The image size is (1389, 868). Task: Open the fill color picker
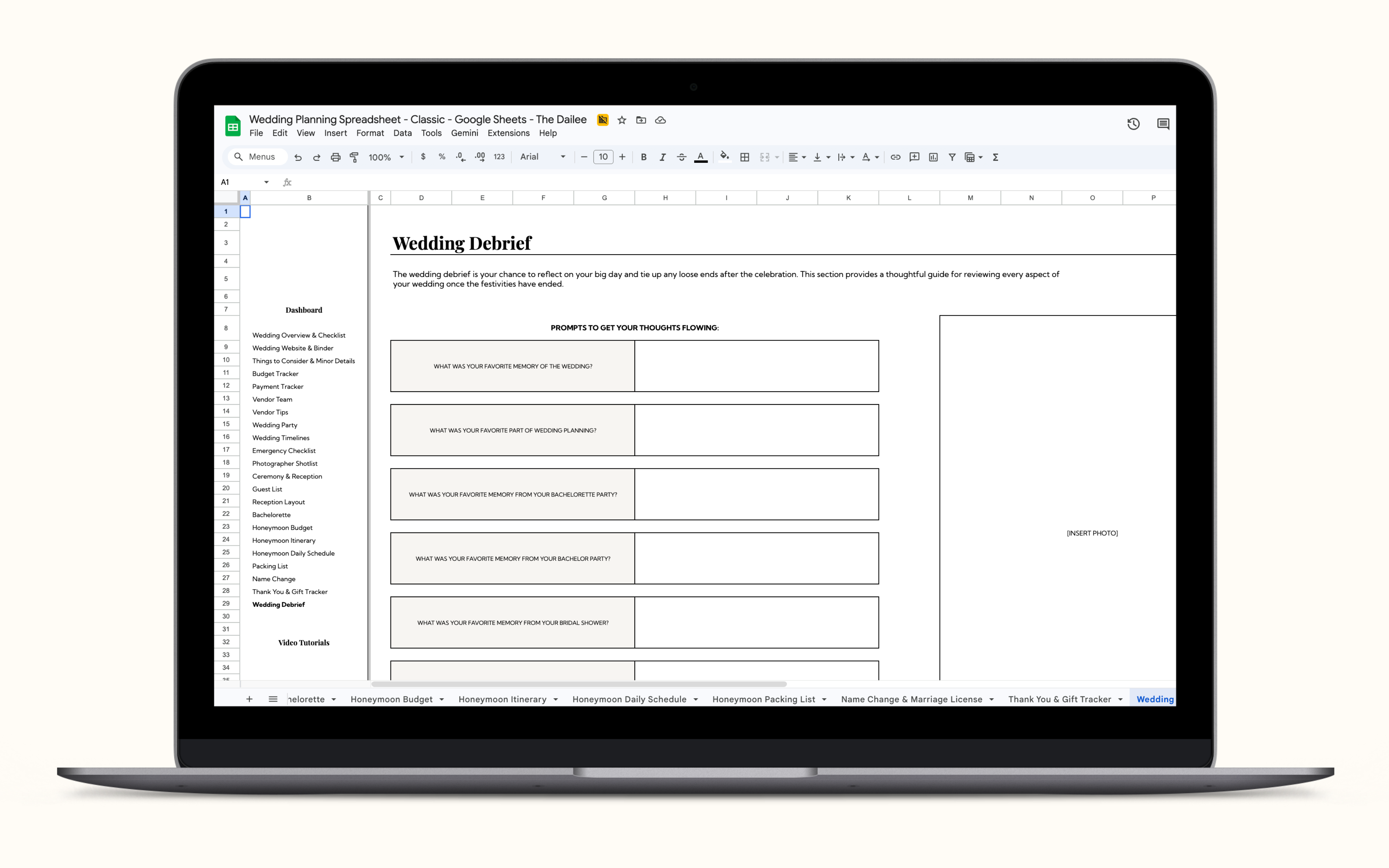coord(724,157)
